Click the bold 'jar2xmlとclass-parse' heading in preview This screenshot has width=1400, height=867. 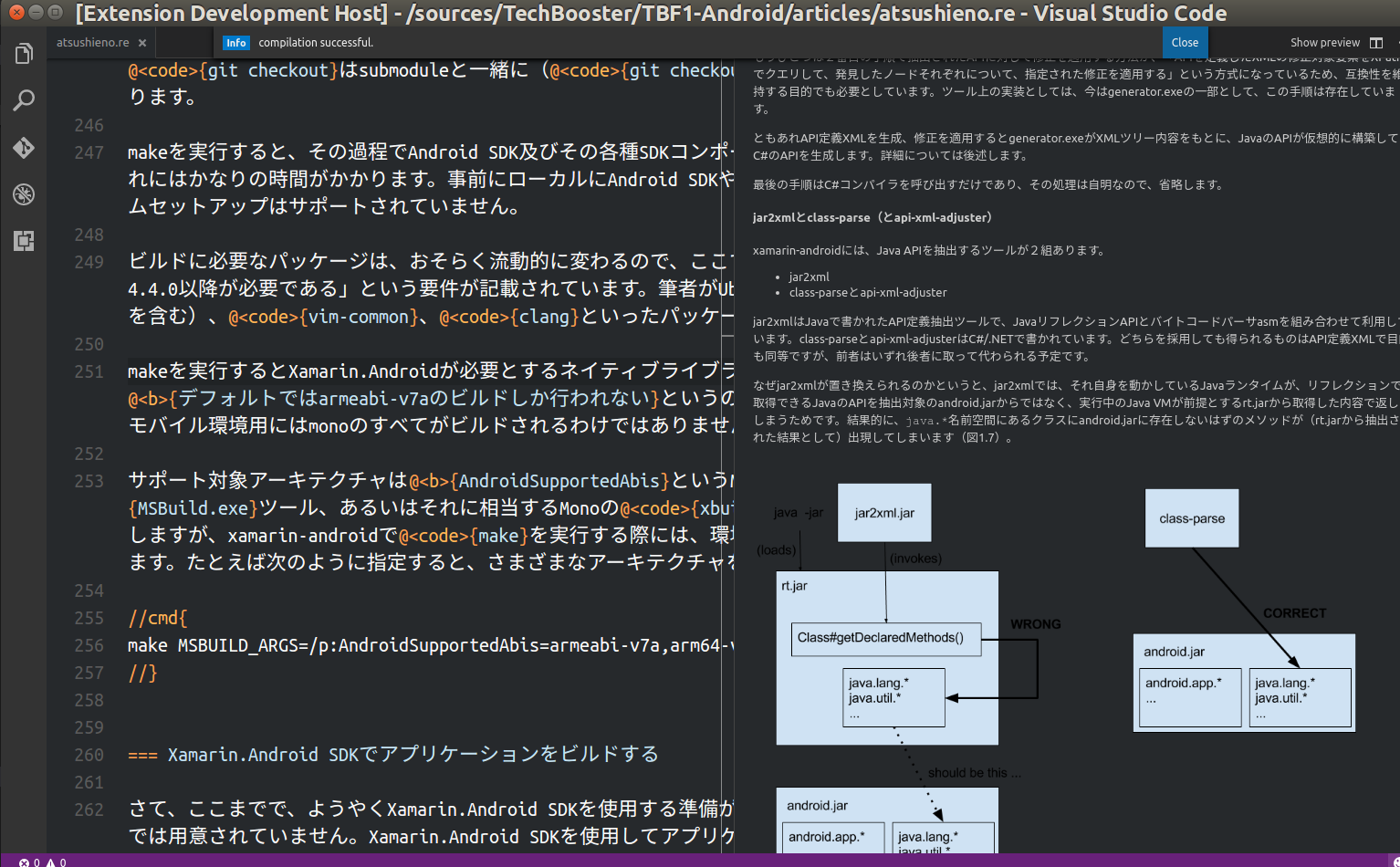(x=872, y=218)
